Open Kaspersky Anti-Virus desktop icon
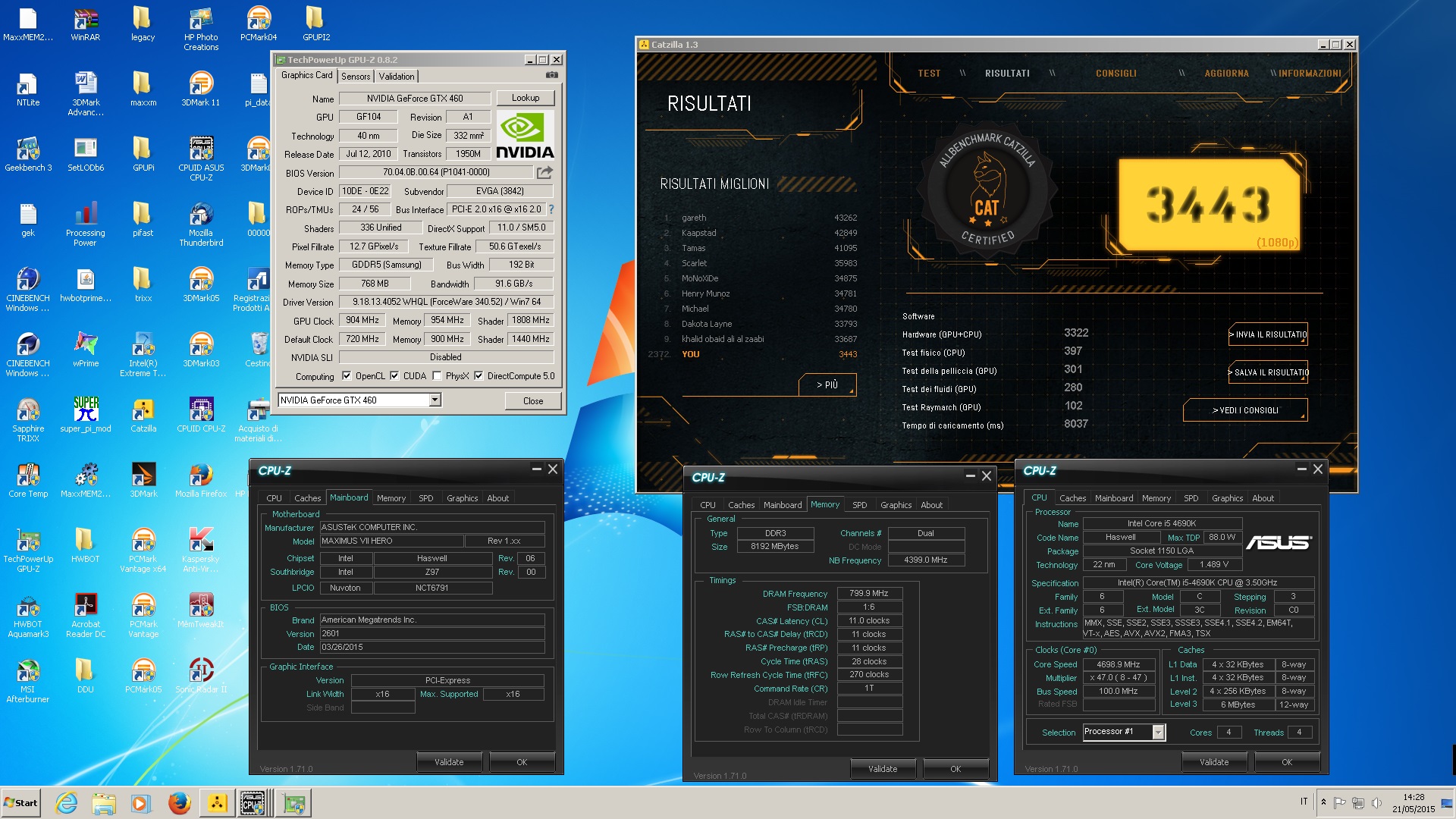The height and width of the screenshot is (819, 1456). click(201, 551)
